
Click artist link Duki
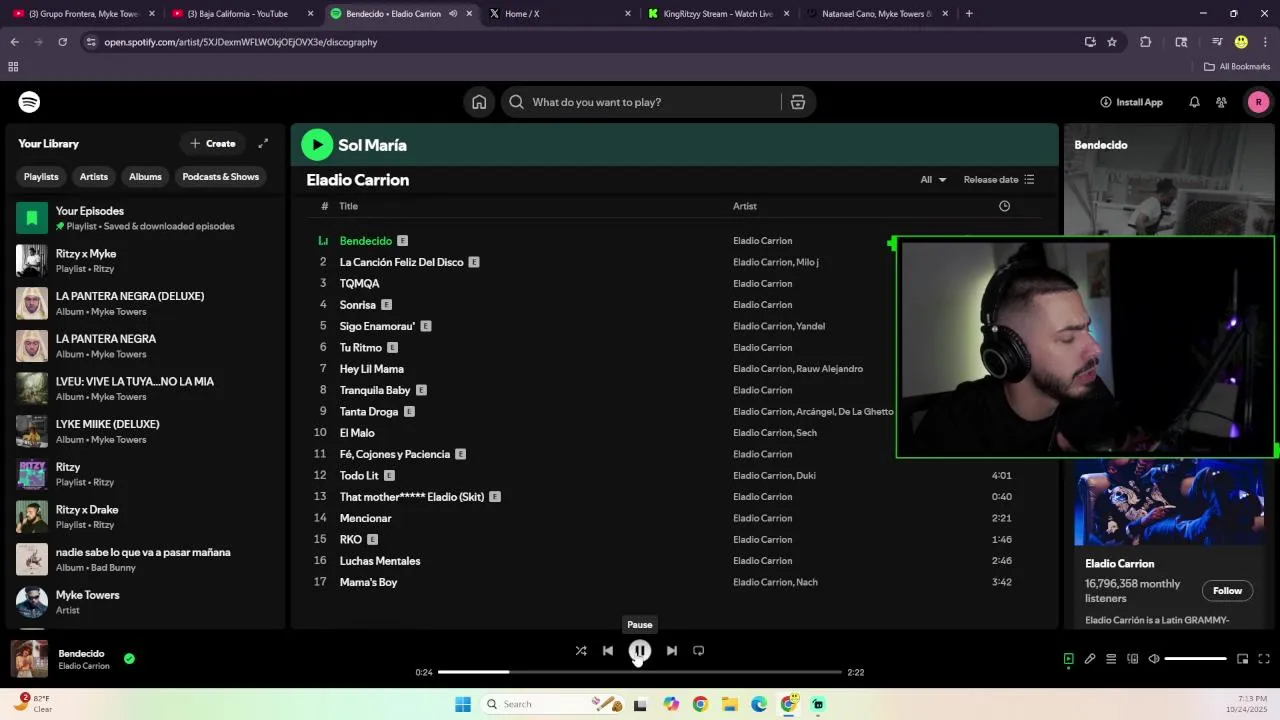tap(806, 476)
